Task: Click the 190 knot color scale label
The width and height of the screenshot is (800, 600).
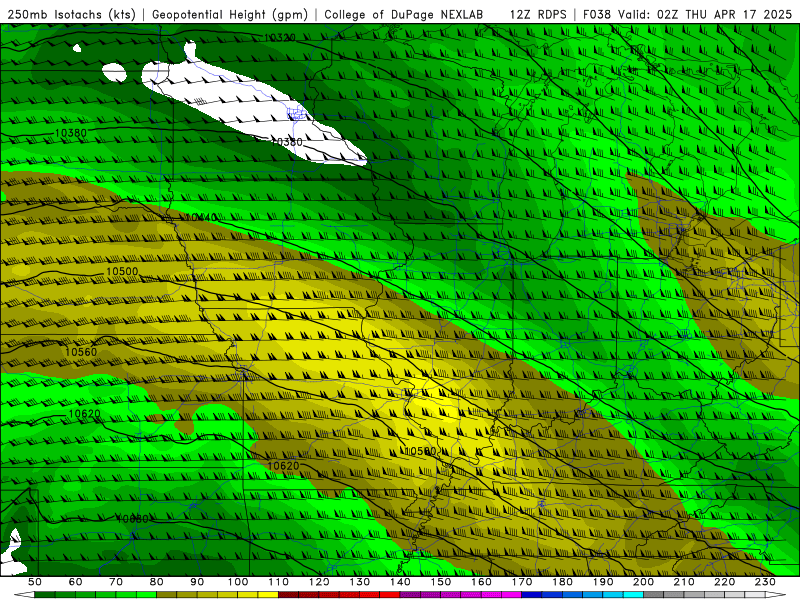Action: point(603,582)
